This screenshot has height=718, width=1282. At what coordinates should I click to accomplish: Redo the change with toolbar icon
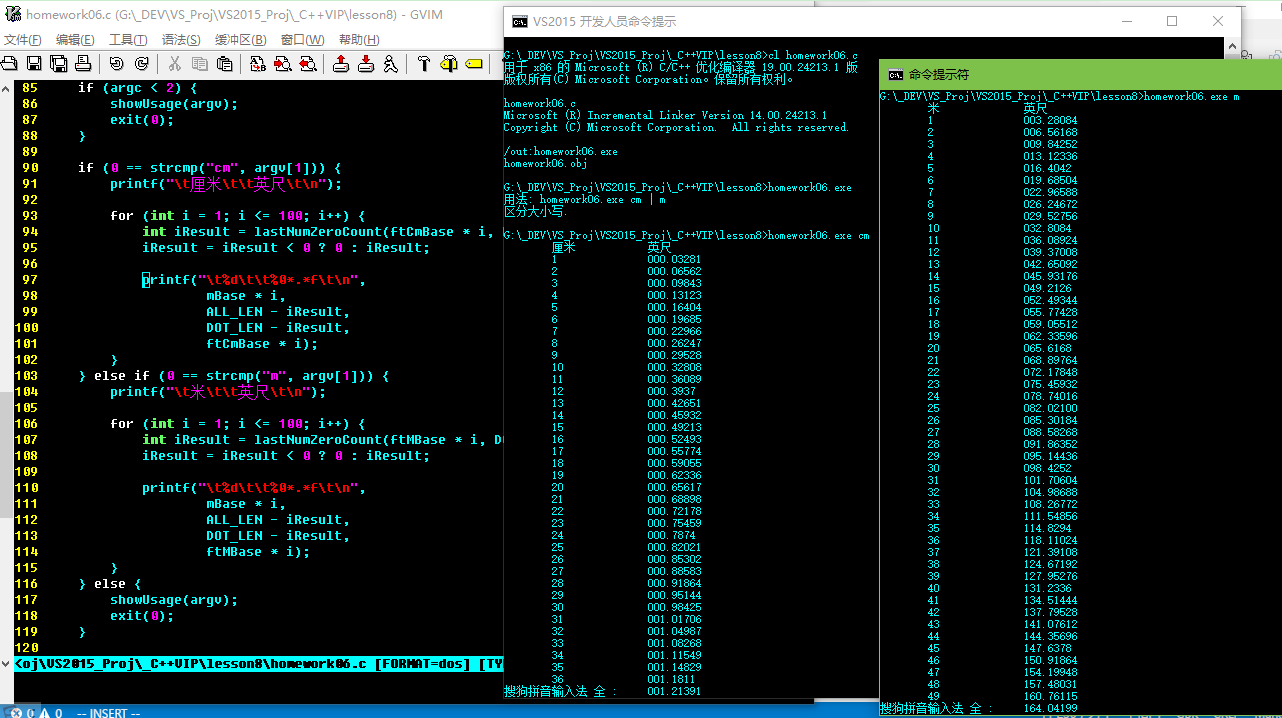141,64
